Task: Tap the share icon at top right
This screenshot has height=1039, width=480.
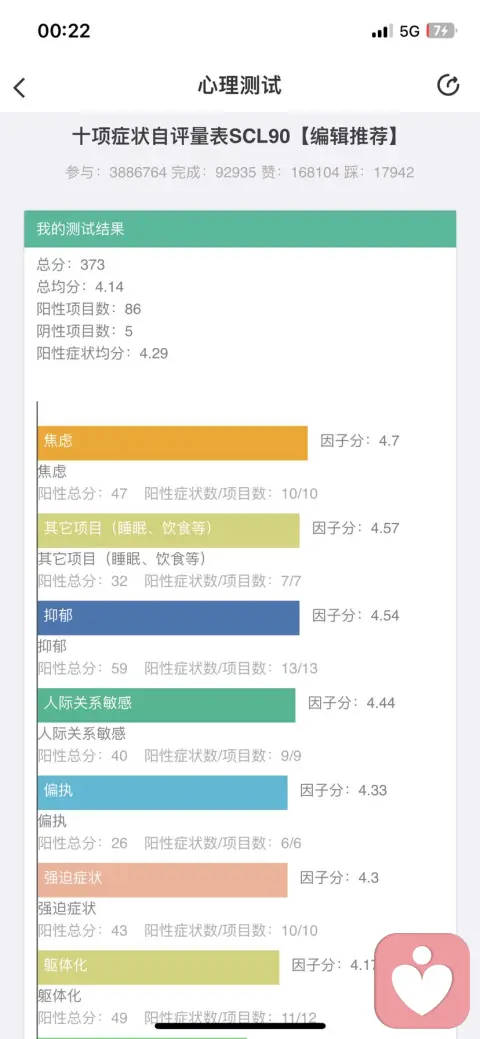Action: [448, 85]
